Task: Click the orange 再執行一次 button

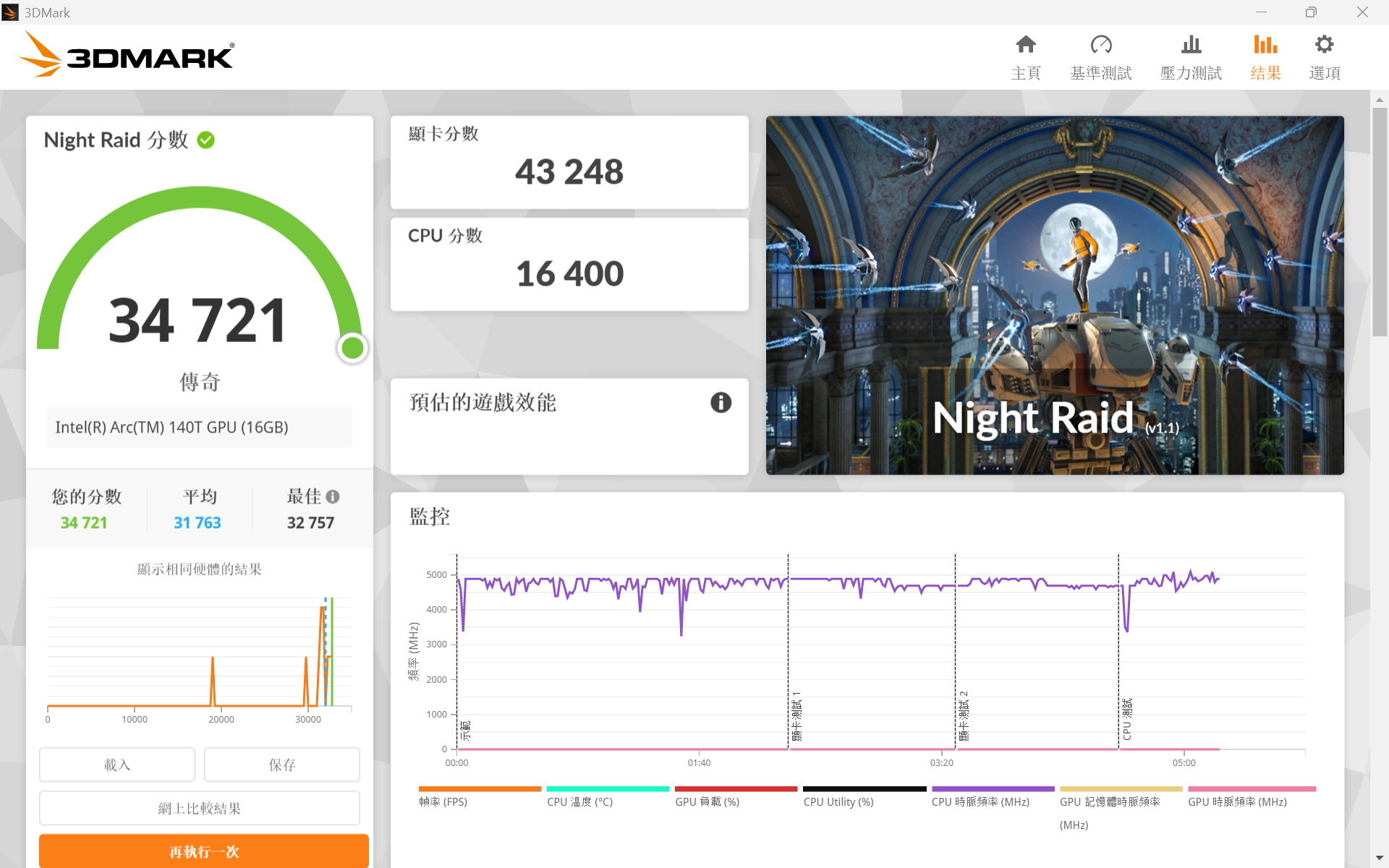Action: point(204,851)
